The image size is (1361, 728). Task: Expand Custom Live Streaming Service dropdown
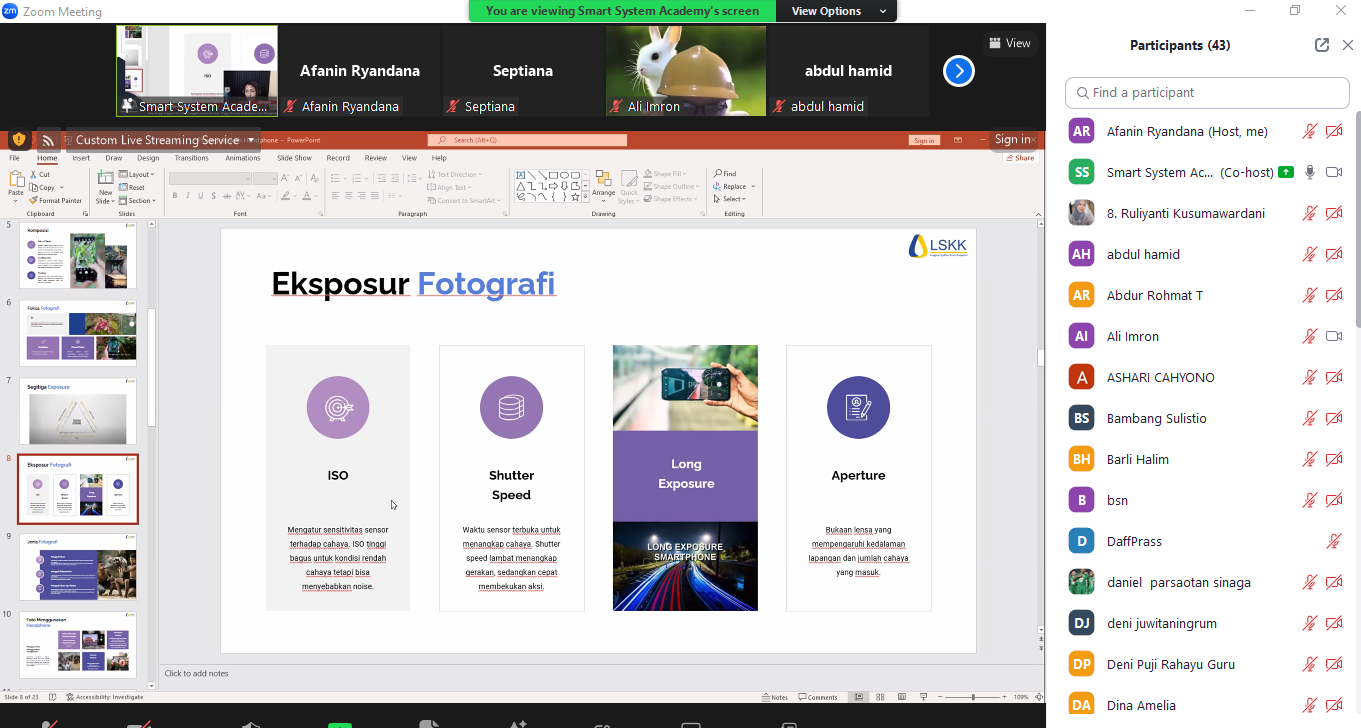pos(251,140)
